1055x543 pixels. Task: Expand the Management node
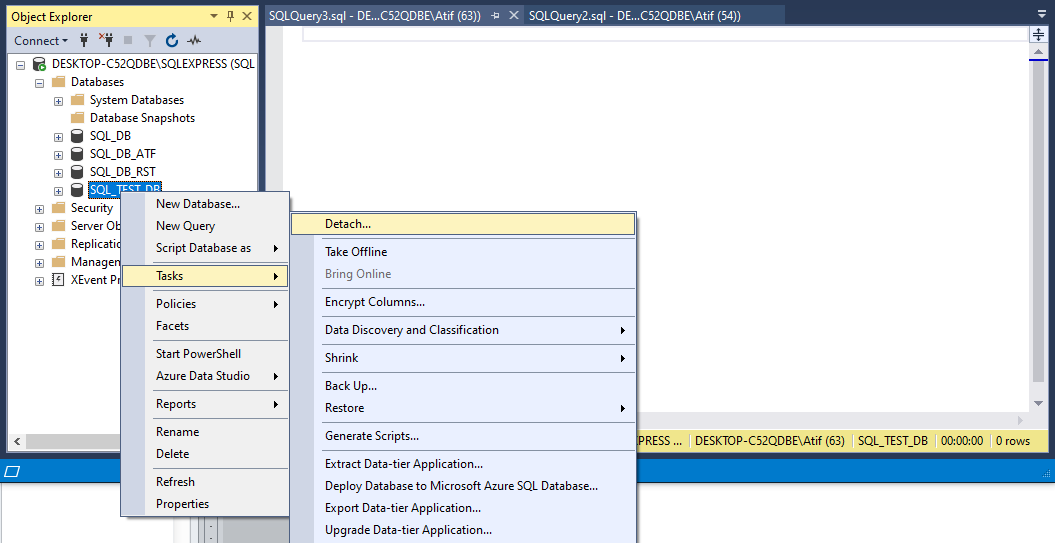[x=39, y=262]
